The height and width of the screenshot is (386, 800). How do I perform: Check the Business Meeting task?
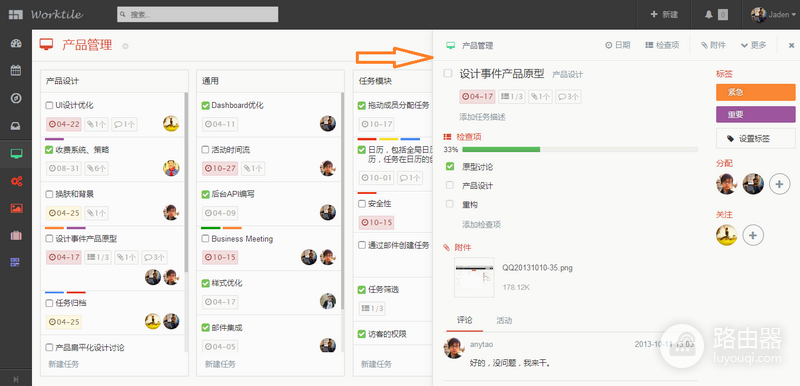206,239
